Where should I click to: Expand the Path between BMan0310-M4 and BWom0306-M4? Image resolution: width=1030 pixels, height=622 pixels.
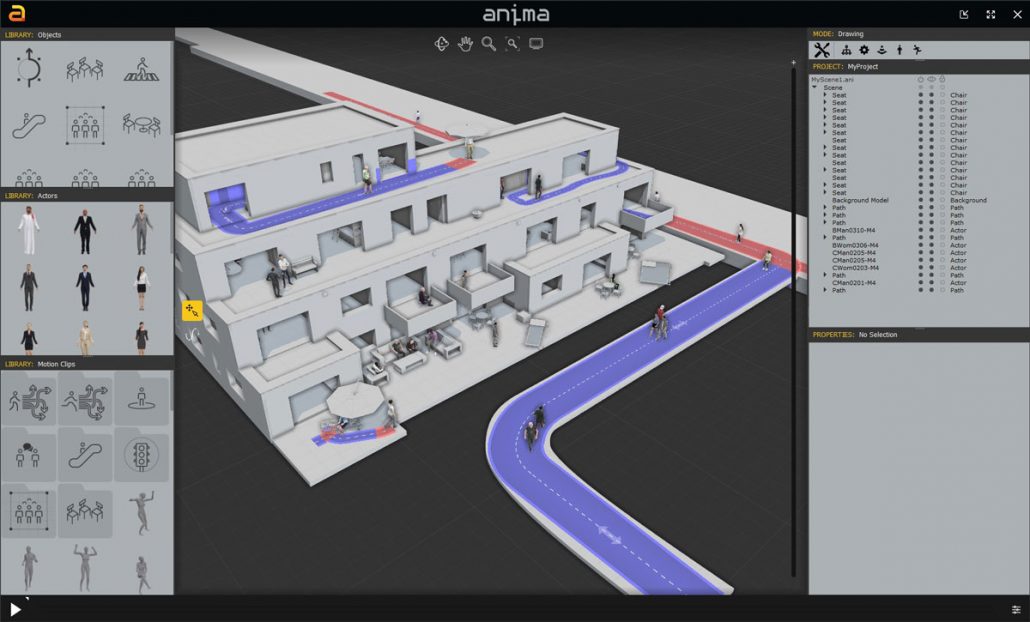[825, 238]
